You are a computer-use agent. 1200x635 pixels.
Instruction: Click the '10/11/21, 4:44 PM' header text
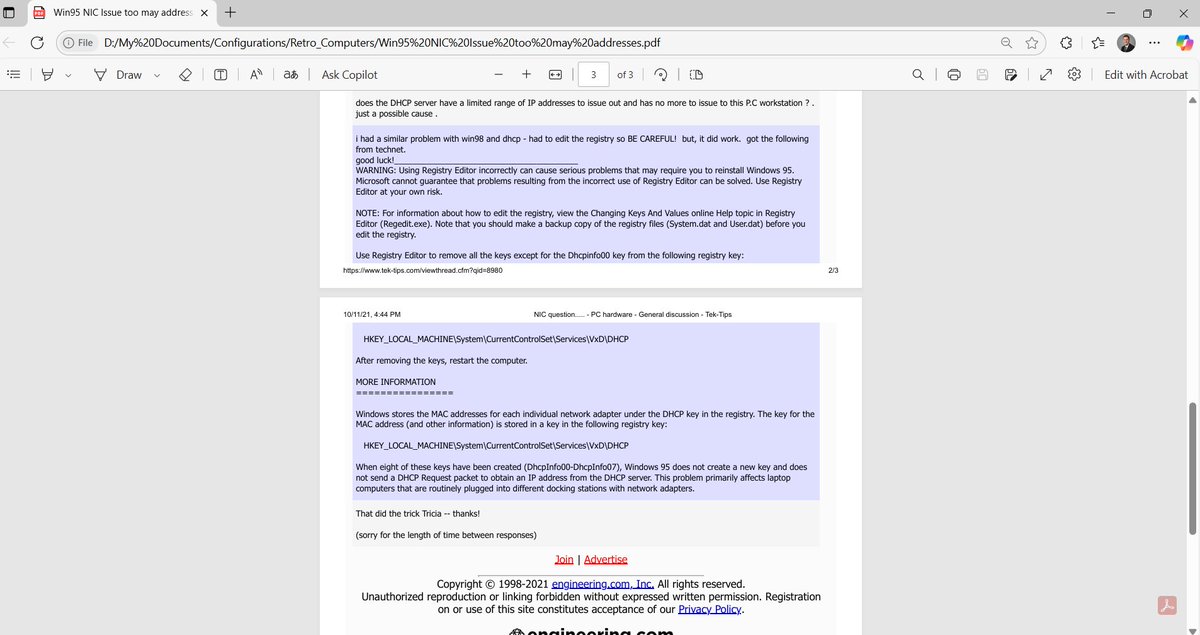coord(372,314)
